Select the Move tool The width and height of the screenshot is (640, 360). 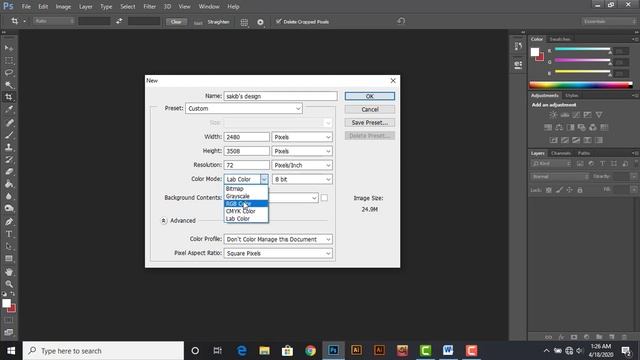9,48
